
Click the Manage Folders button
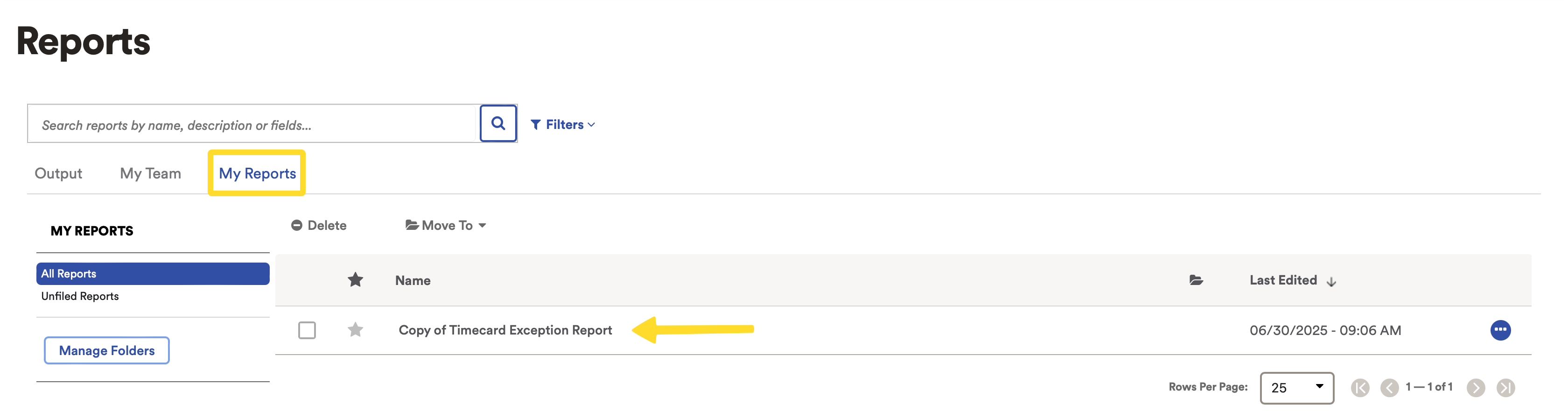click(x=106, y=350)
